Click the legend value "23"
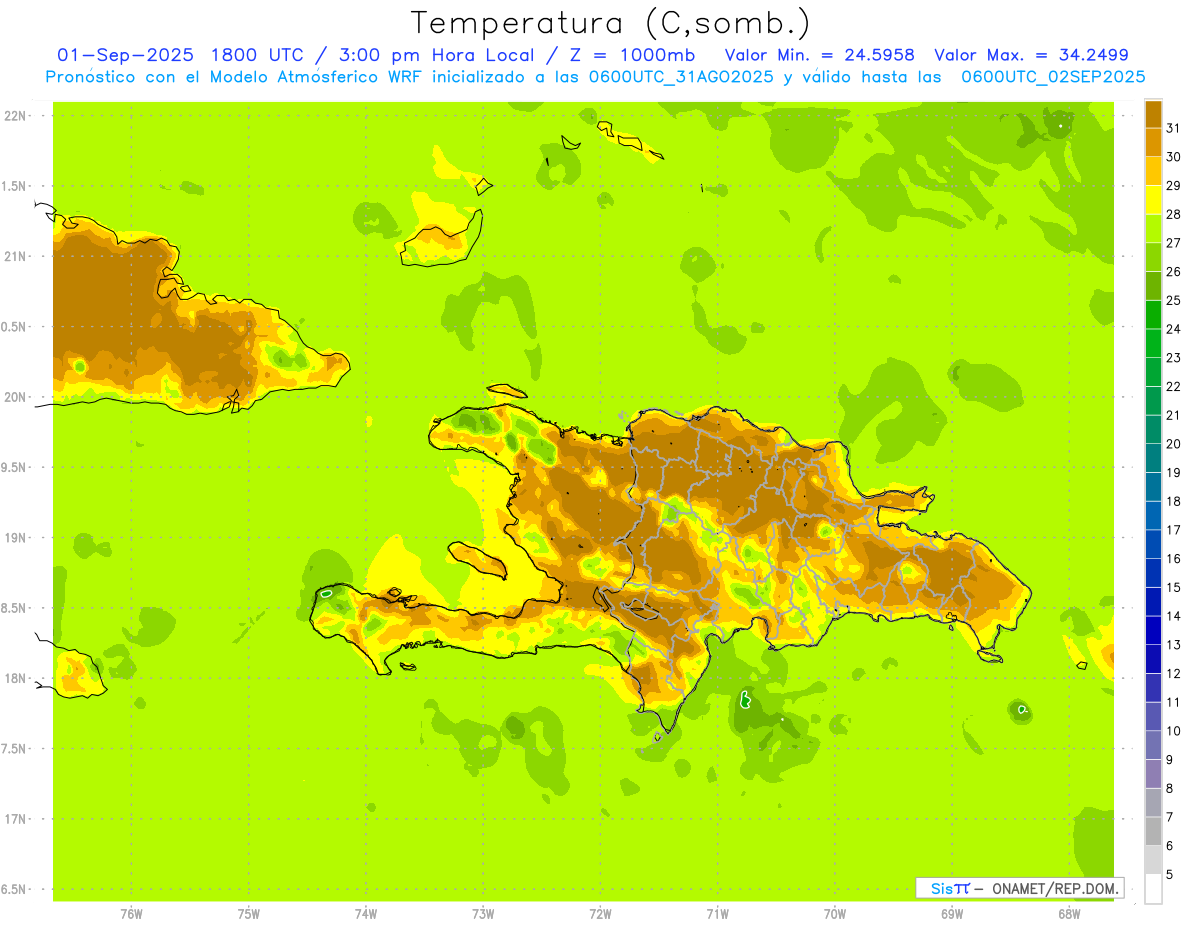 (1173, 358)
